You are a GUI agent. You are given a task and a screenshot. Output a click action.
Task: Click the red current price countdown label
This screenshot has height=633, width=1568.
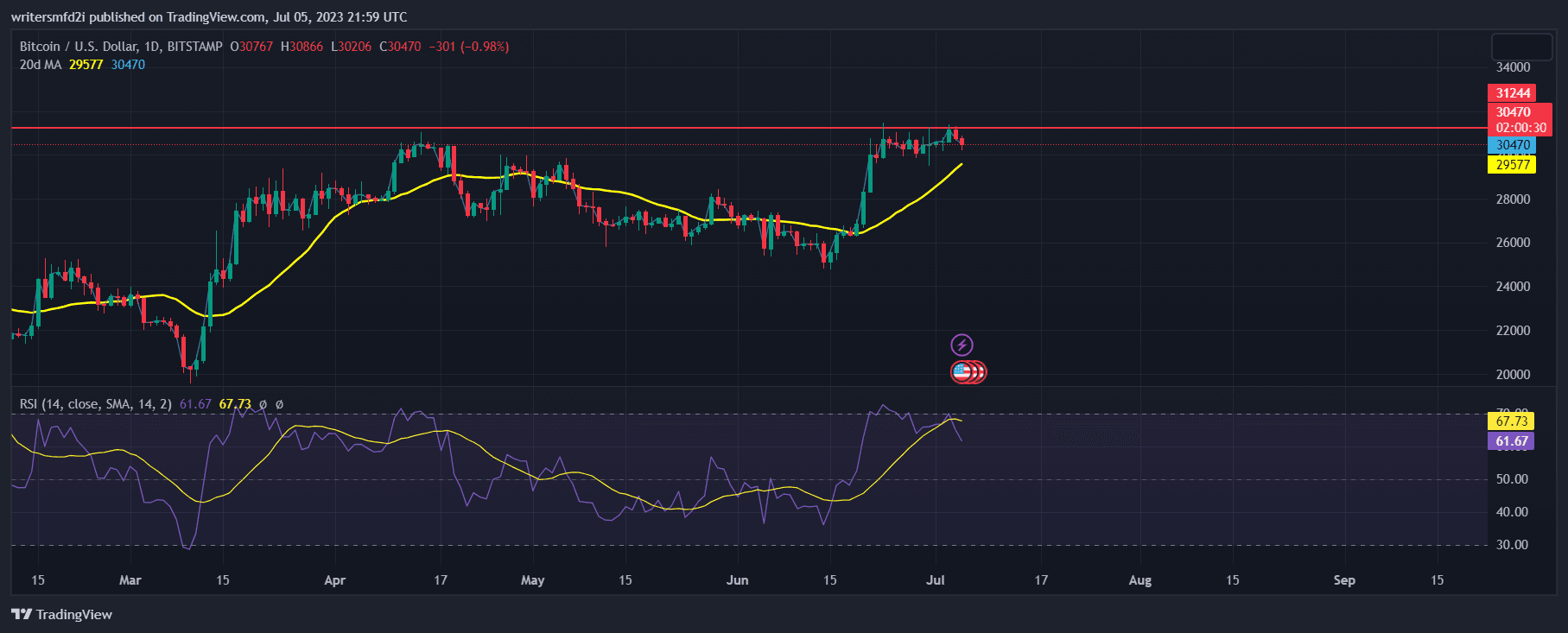1519,120
